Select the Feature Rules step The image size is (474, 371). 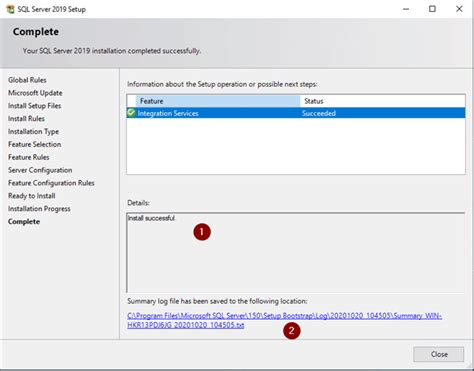pyautogui.click(x=29, y=157)
